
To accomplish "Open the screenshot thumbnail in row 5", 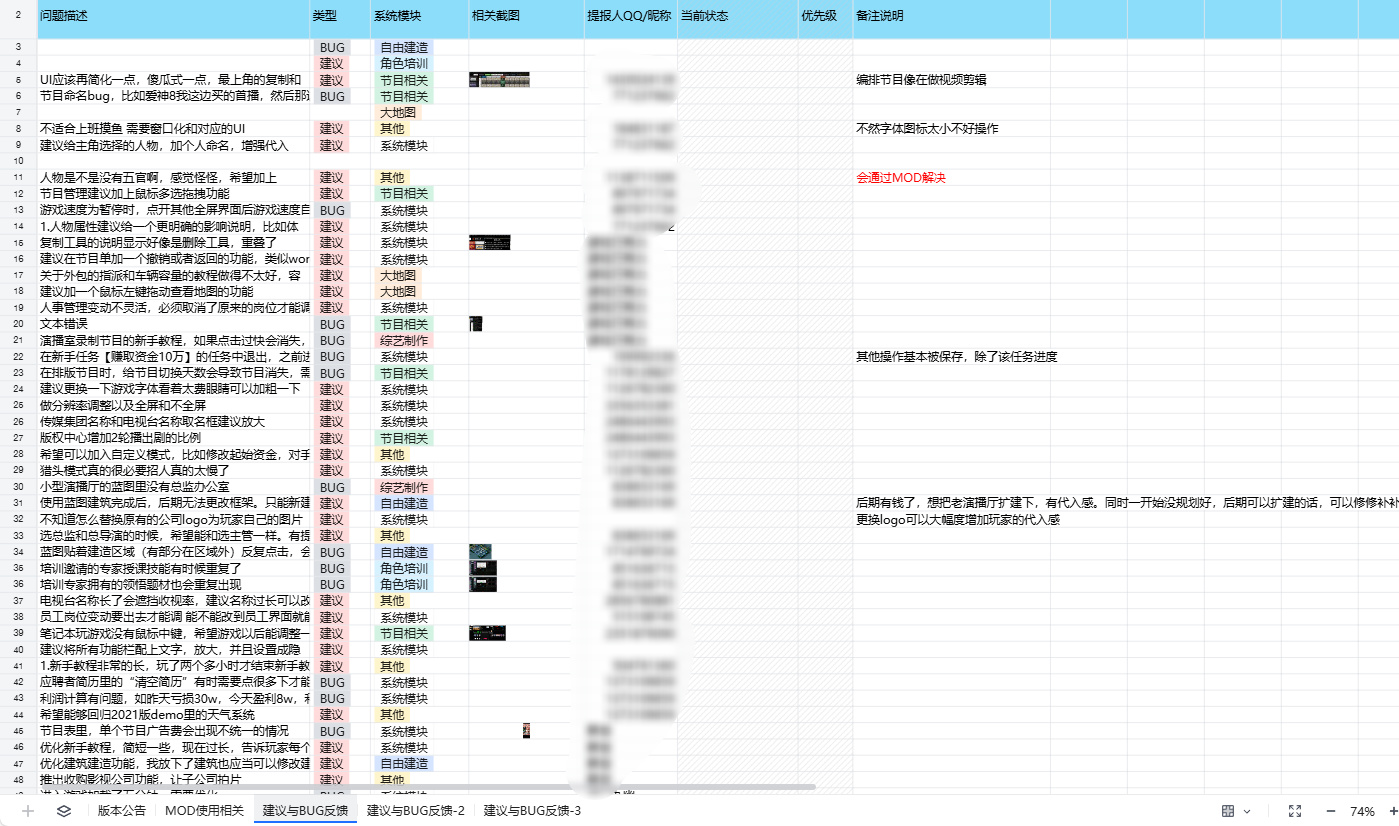I will pyautogui.click(x=499, y=80).
